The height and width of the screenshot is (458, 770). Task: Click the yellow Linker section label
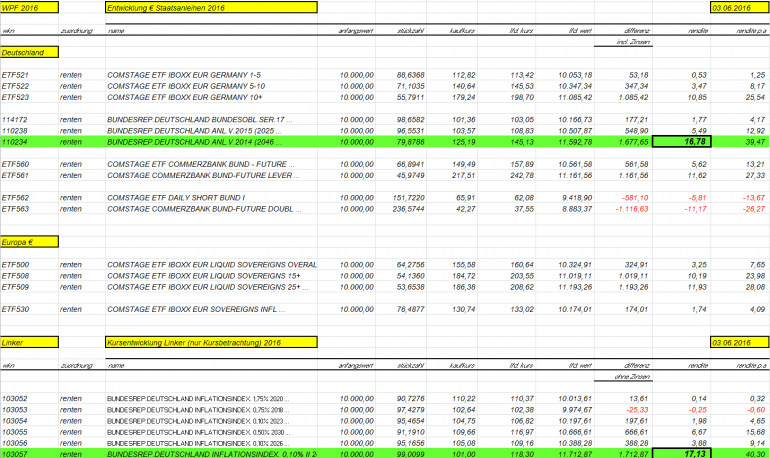click(x=29, y=342)
